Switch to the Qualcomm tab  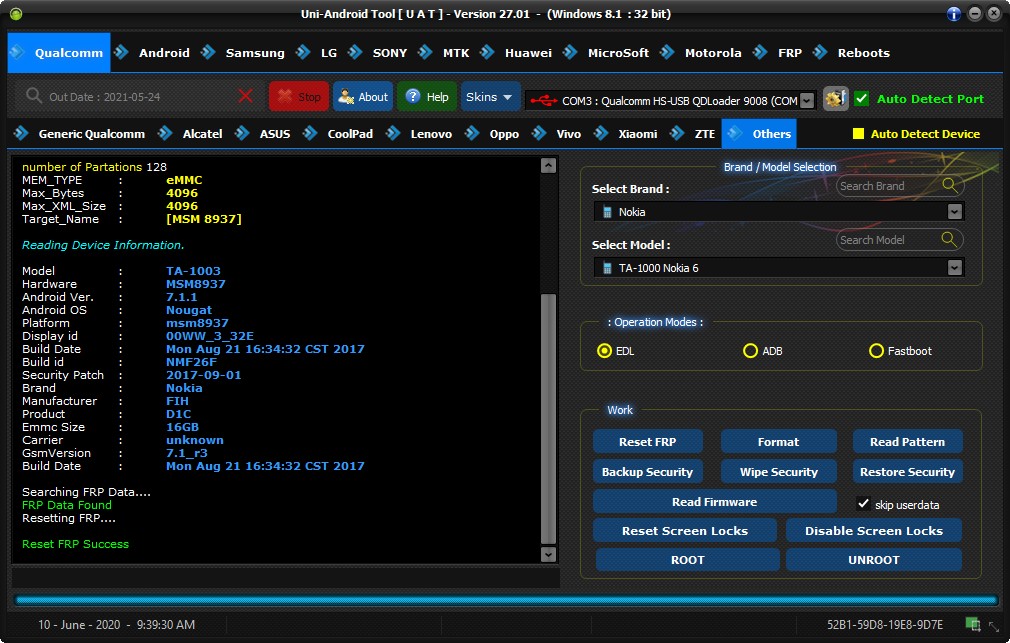click(59, 53)
